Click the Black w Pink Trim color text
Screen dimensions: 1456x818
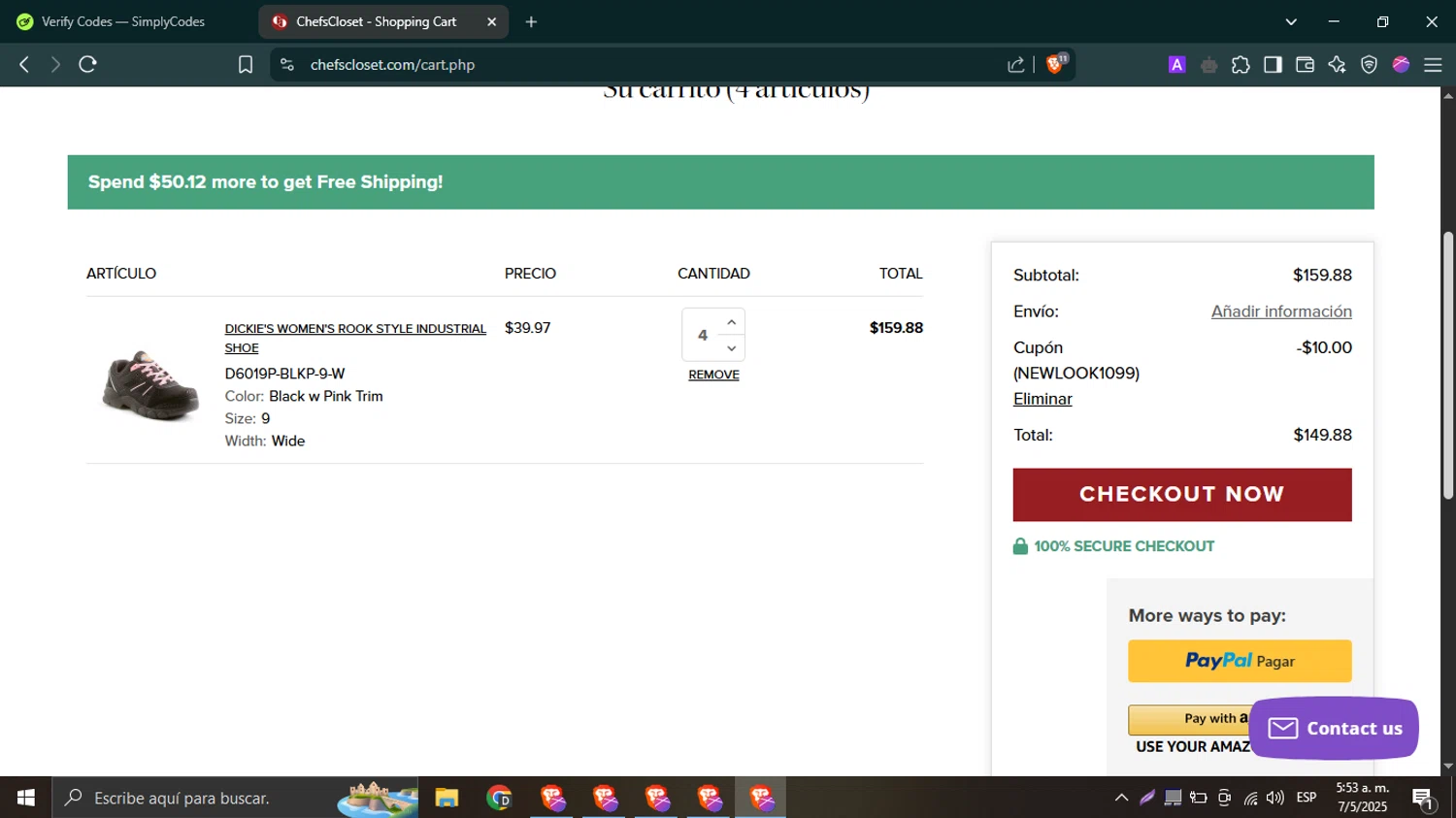[326, 396]
